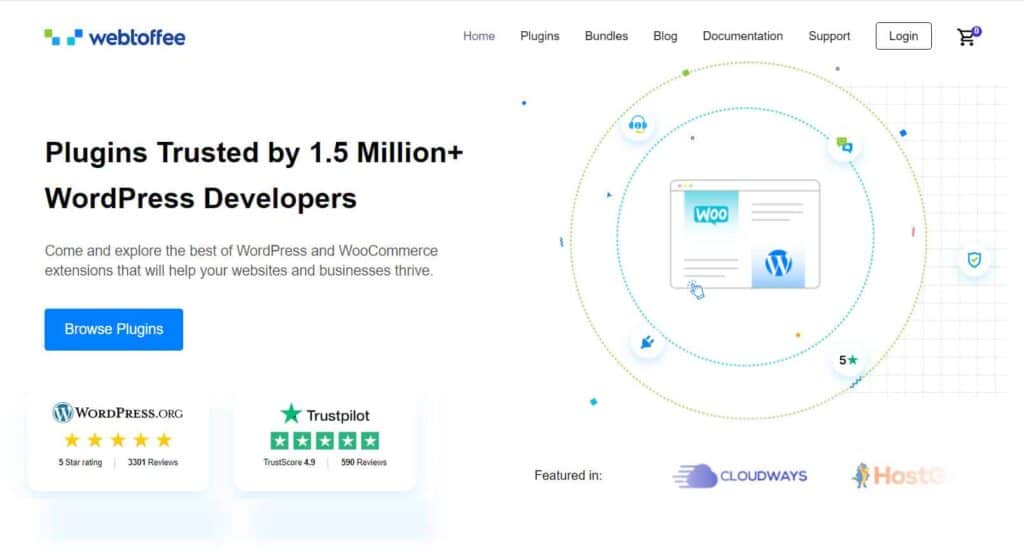The image size is (1024, 553).
Task: Click the gold WordPress.org rating stars
Action: coord(118,440)
